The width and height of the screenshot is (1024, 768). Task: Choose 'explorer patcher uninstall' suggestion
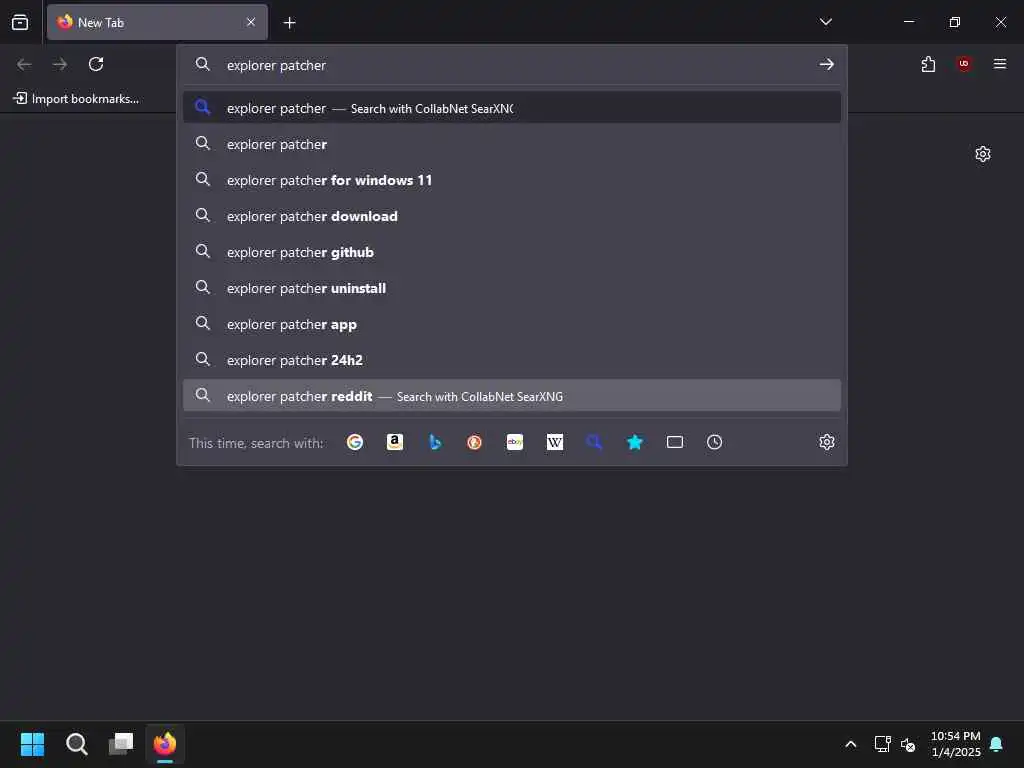point(511,288)
